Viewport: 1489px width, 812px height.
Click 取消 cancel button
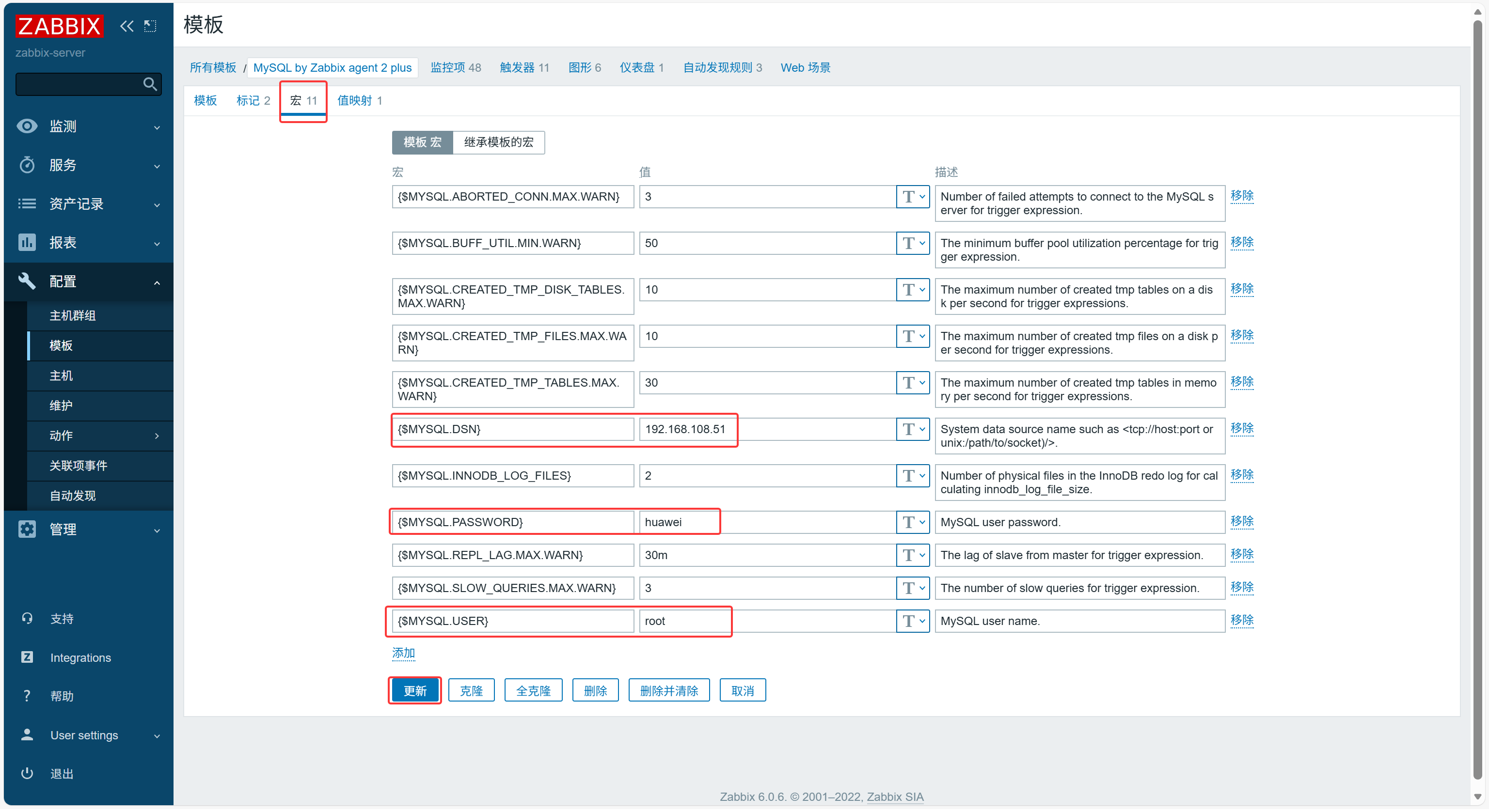pyautogui.click(x=742, y=690)
